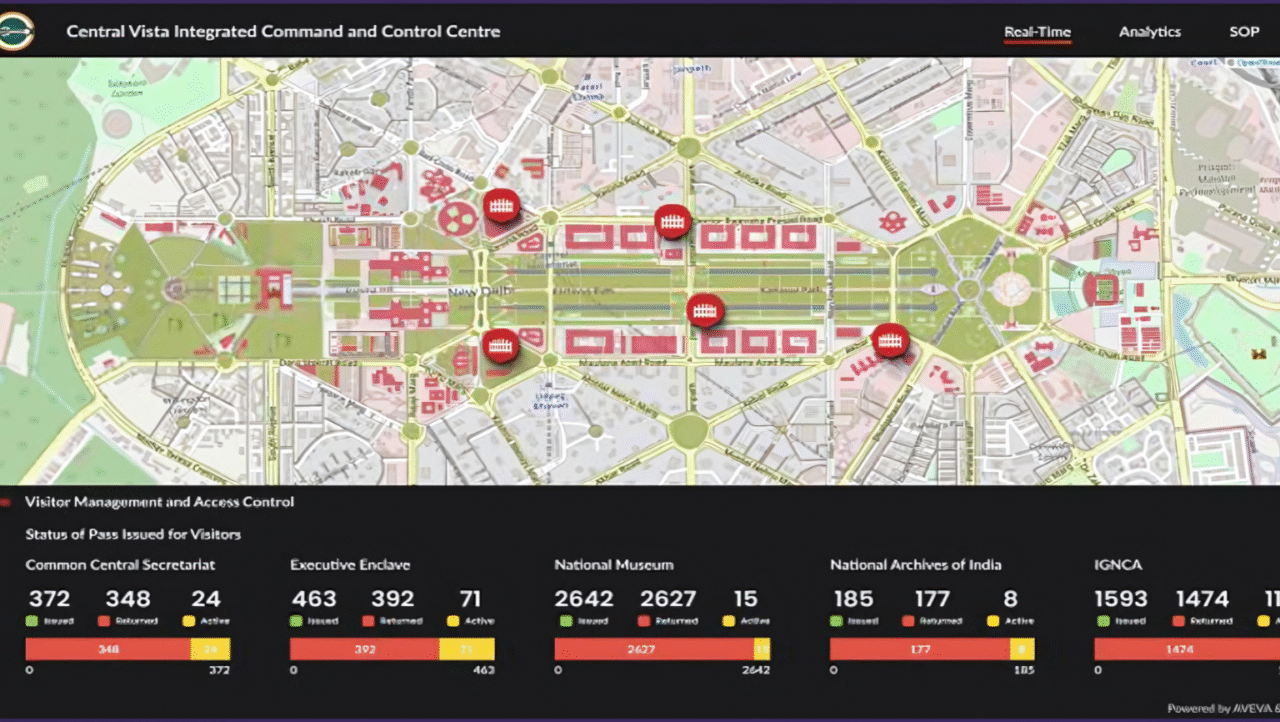
Task: Click the National Museum card title
Action: 614,565
